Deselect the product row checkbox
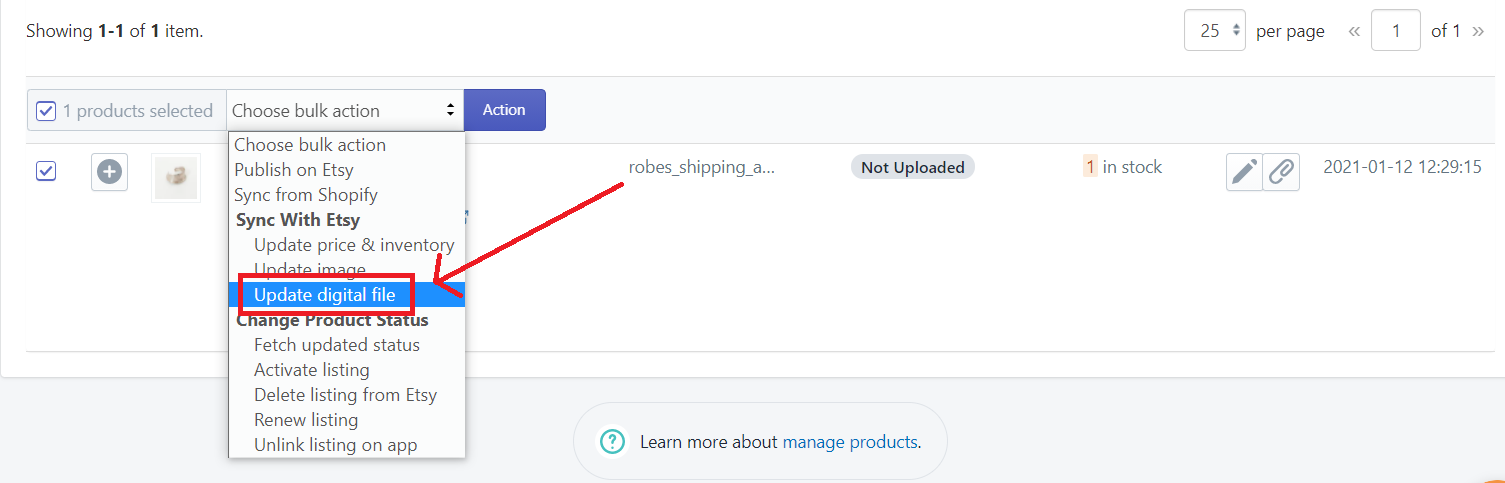 [x=46, y=172]
